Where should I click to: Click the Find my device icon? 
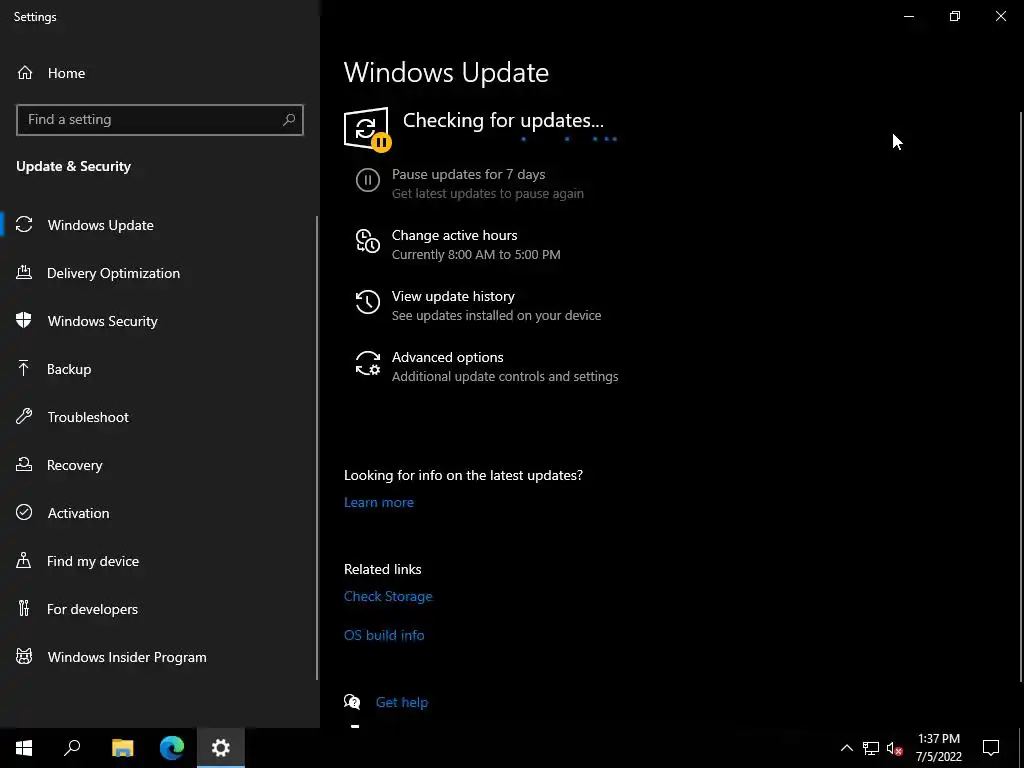[24, 561]
